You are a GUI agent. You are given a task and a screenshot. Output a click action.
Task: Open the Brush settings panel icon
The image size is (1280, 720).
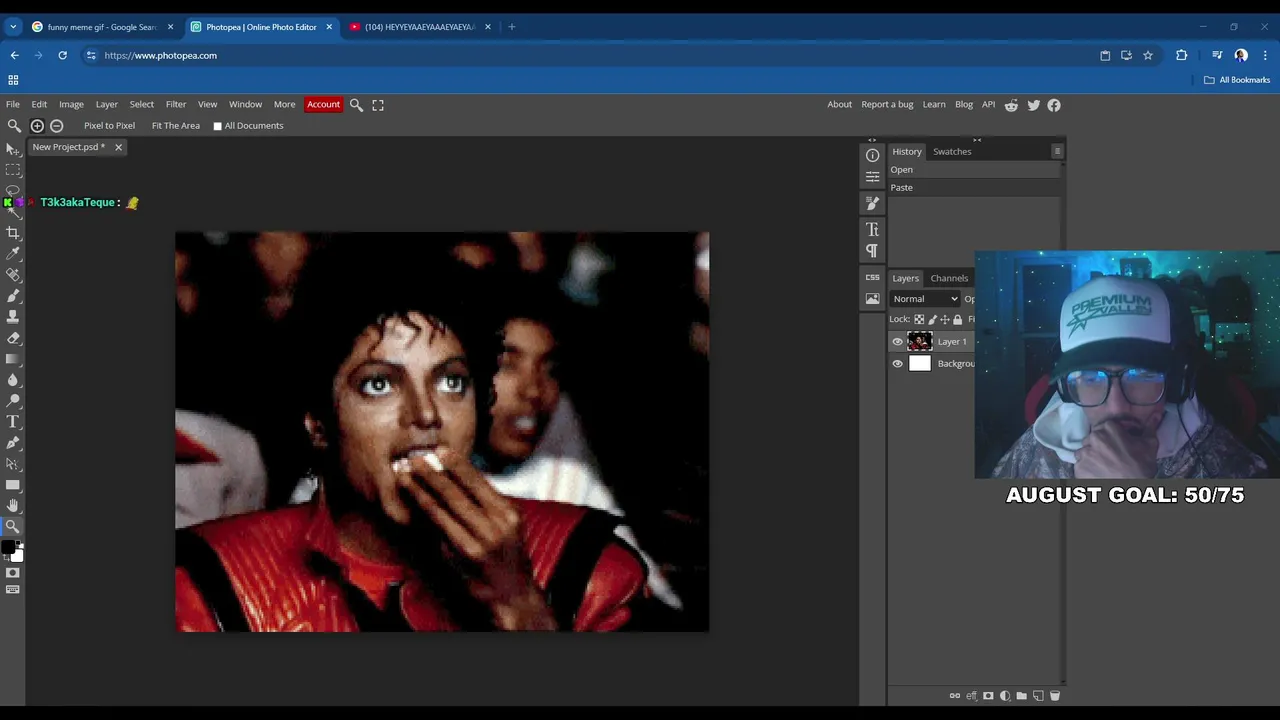point(872,203)
